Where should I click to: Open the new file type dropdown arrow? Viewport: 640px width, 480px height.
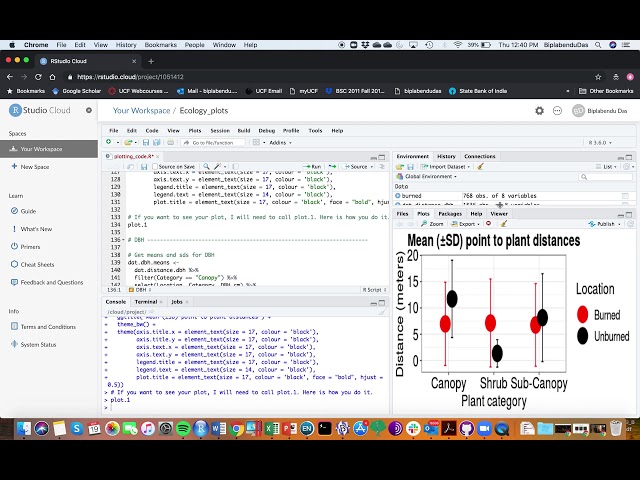point(118,142)
